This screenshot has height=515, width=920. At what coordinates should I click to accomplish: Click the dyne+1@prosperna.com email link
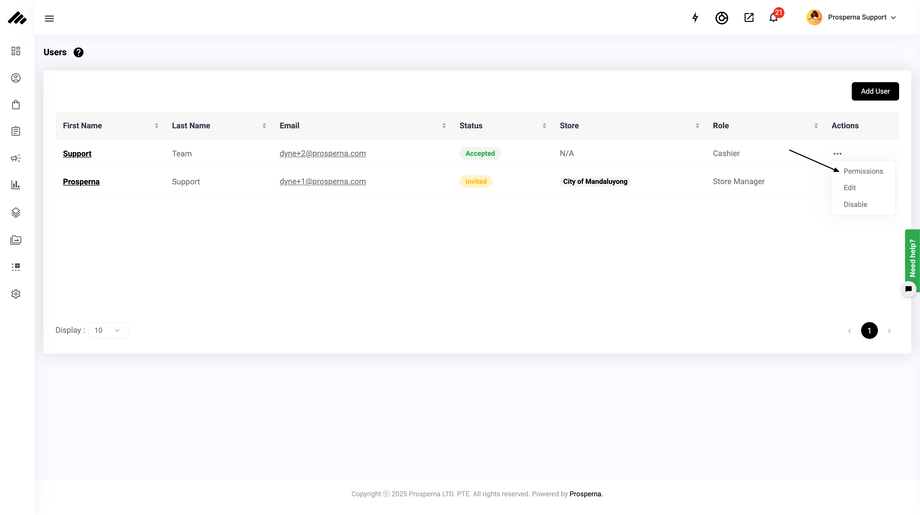coord(323,182)
